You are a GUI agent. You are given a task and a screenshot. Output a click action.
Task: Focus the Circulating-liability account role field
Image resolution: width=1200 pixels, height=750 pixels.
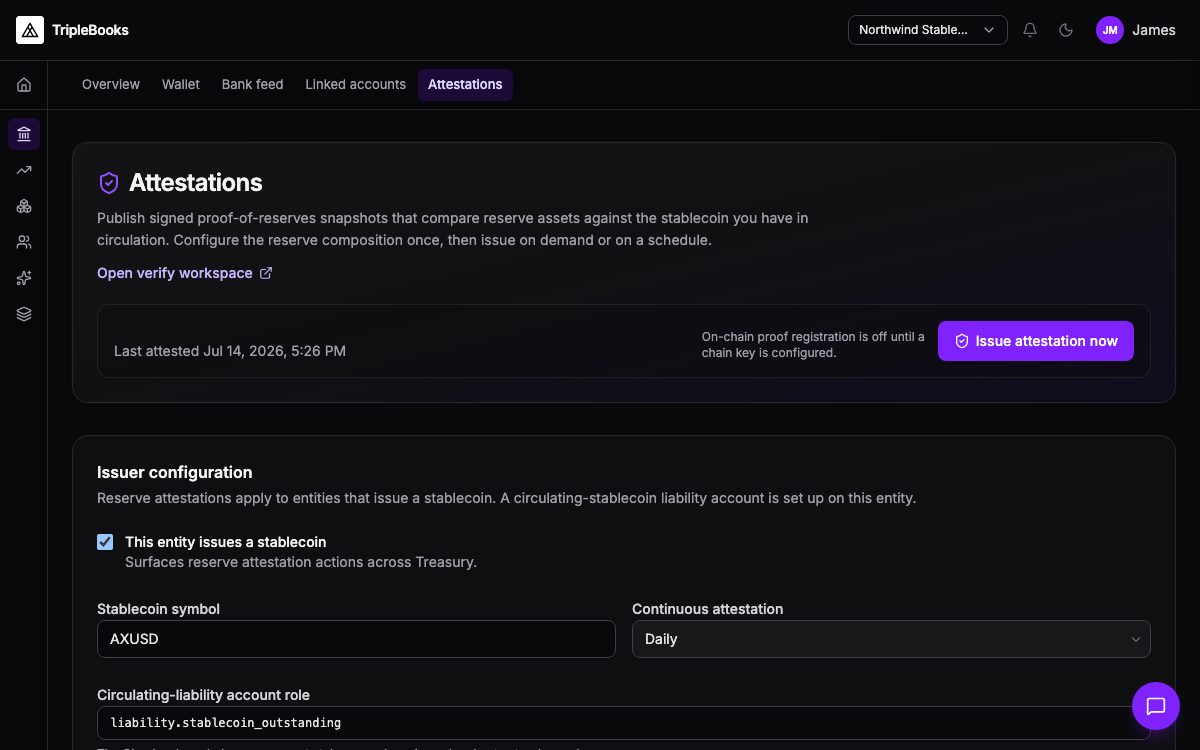(624, 723)
